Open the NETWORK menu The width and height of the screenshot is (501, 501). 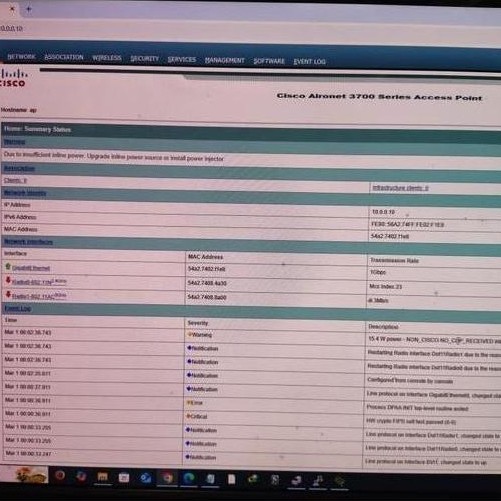point(21,56)
